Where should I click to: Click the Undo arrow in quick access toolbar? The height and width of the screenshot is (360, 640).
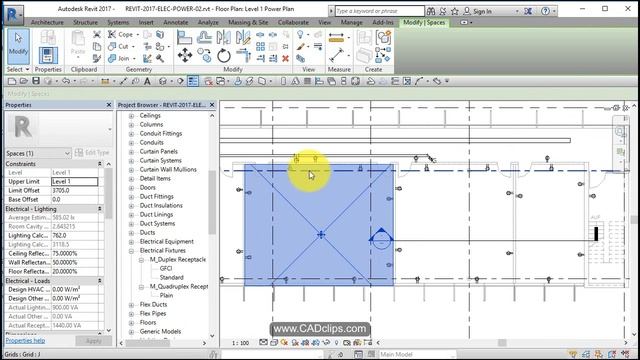point(66,81)
